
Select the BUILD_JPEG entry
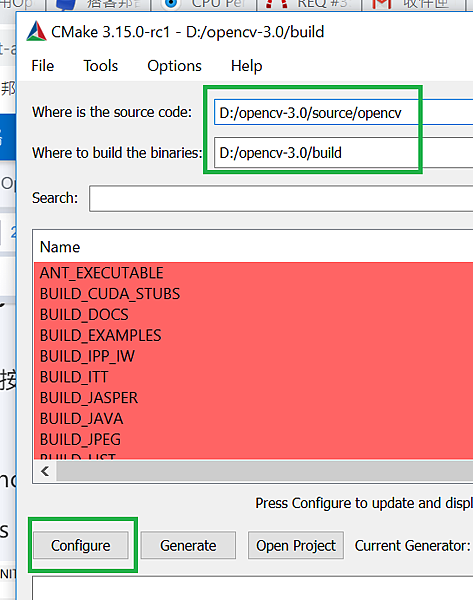click(x=253, y=439)
